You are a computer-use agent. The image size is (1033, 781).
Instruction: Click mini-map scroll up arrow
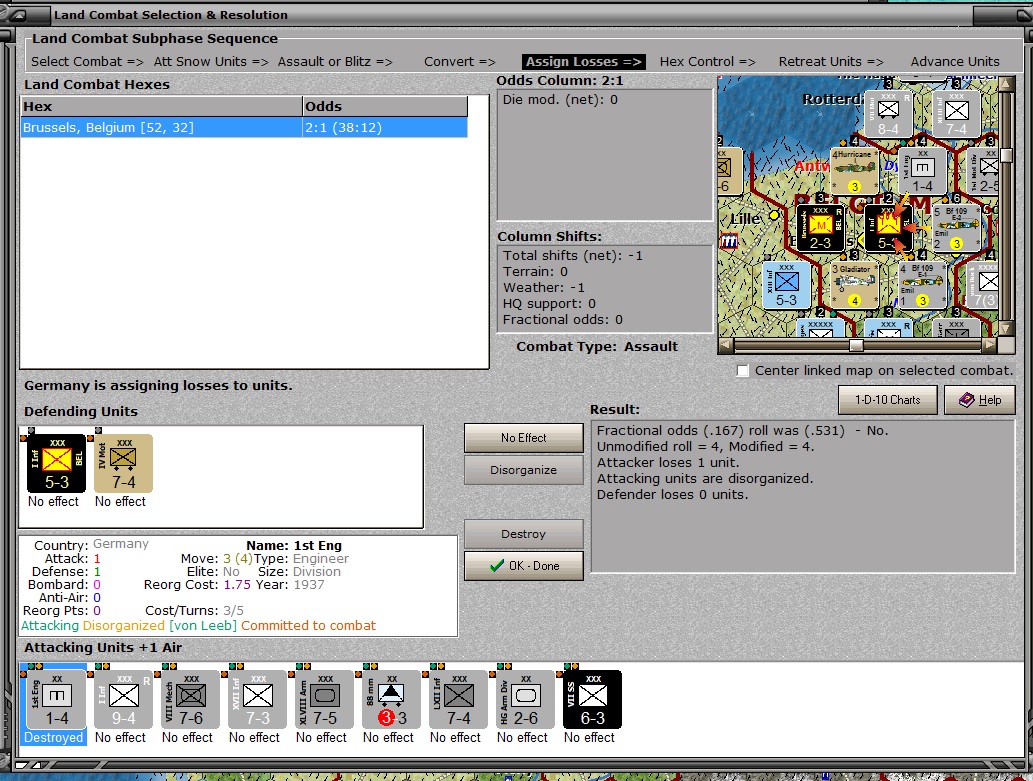tap(1006, 84)
